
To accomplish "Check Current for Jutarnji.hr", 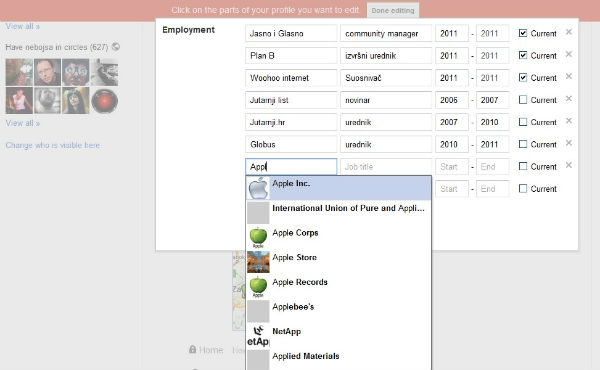I will [x=523, y=122].
